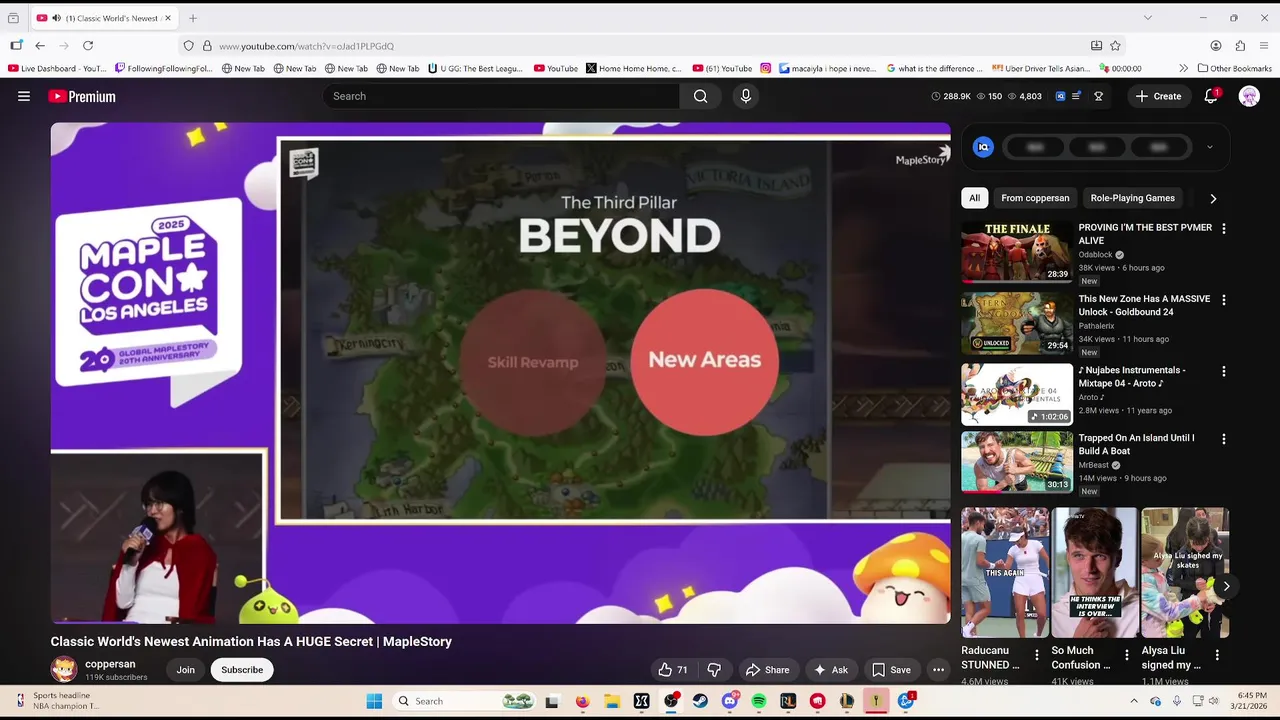Open options for 'PROVING I'M THE BEST PVMER'
Image resolution: width=1280 pixels, height=720 pixels.
click(1223, 229)
